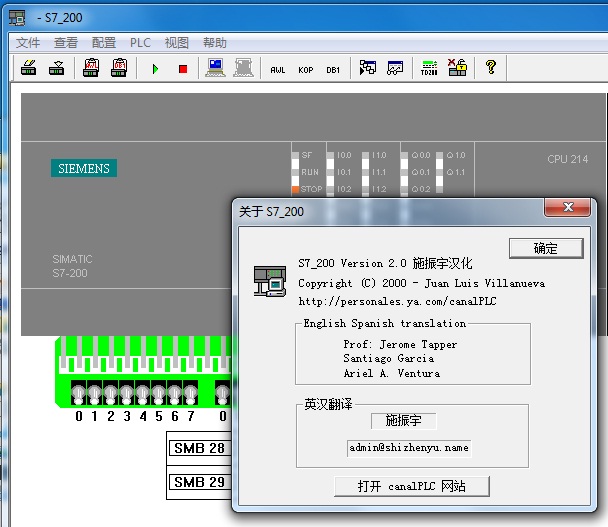This screenshot has width=608, height=527.
Task: Click the yellow question mark help icon
Action: click(491, 67)
